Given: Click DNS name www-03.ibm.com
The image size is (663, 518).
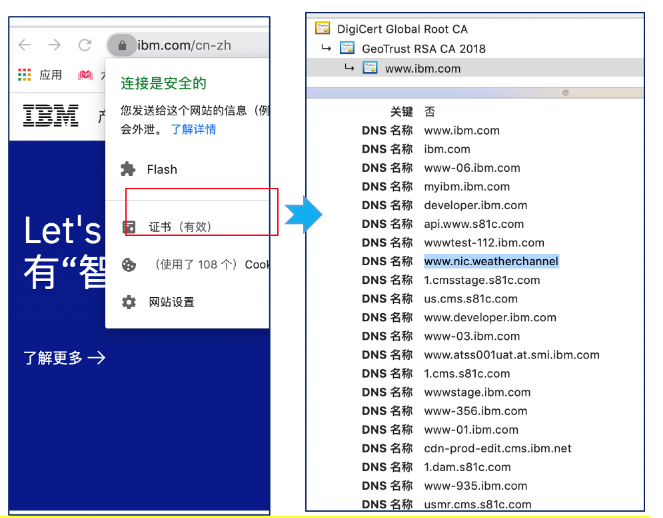Looking at the screenshot, I should (472, 336).
